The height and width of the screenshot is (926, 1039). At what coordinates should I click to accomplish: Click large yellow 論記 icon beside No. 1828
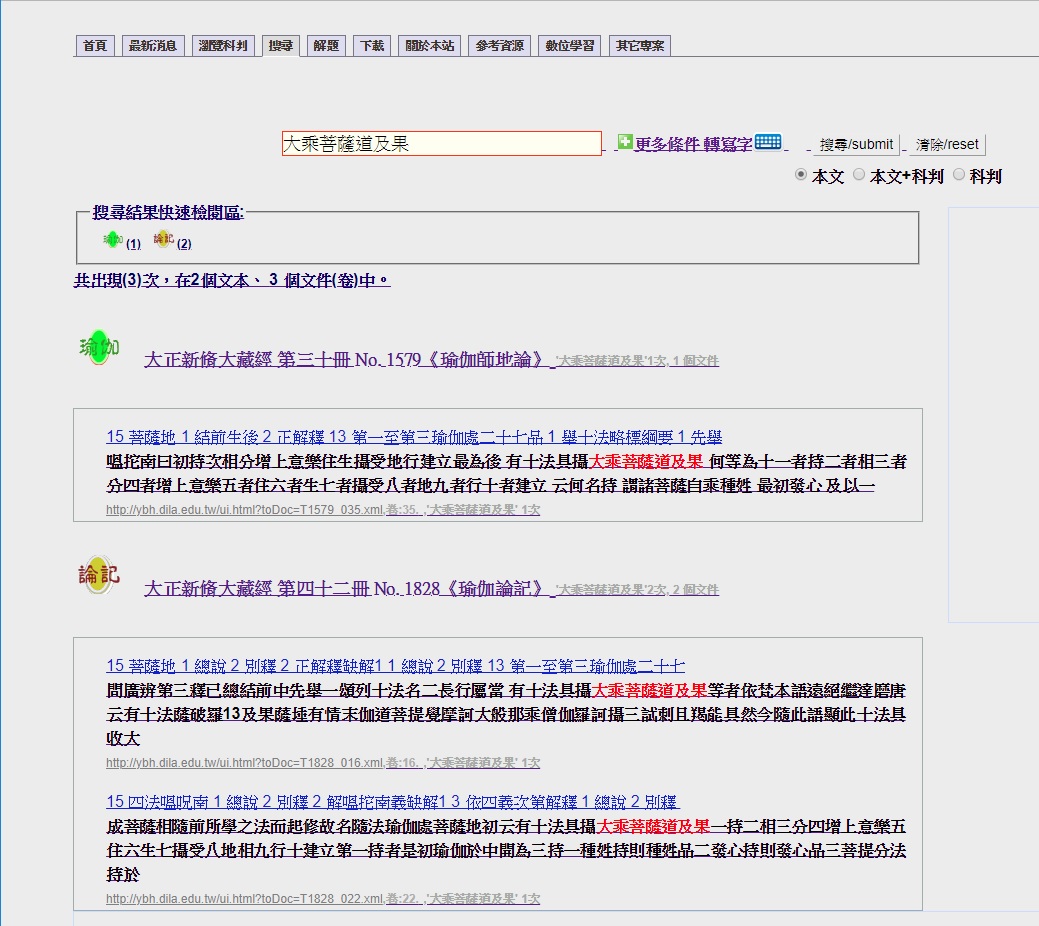(x=99, y=575)
